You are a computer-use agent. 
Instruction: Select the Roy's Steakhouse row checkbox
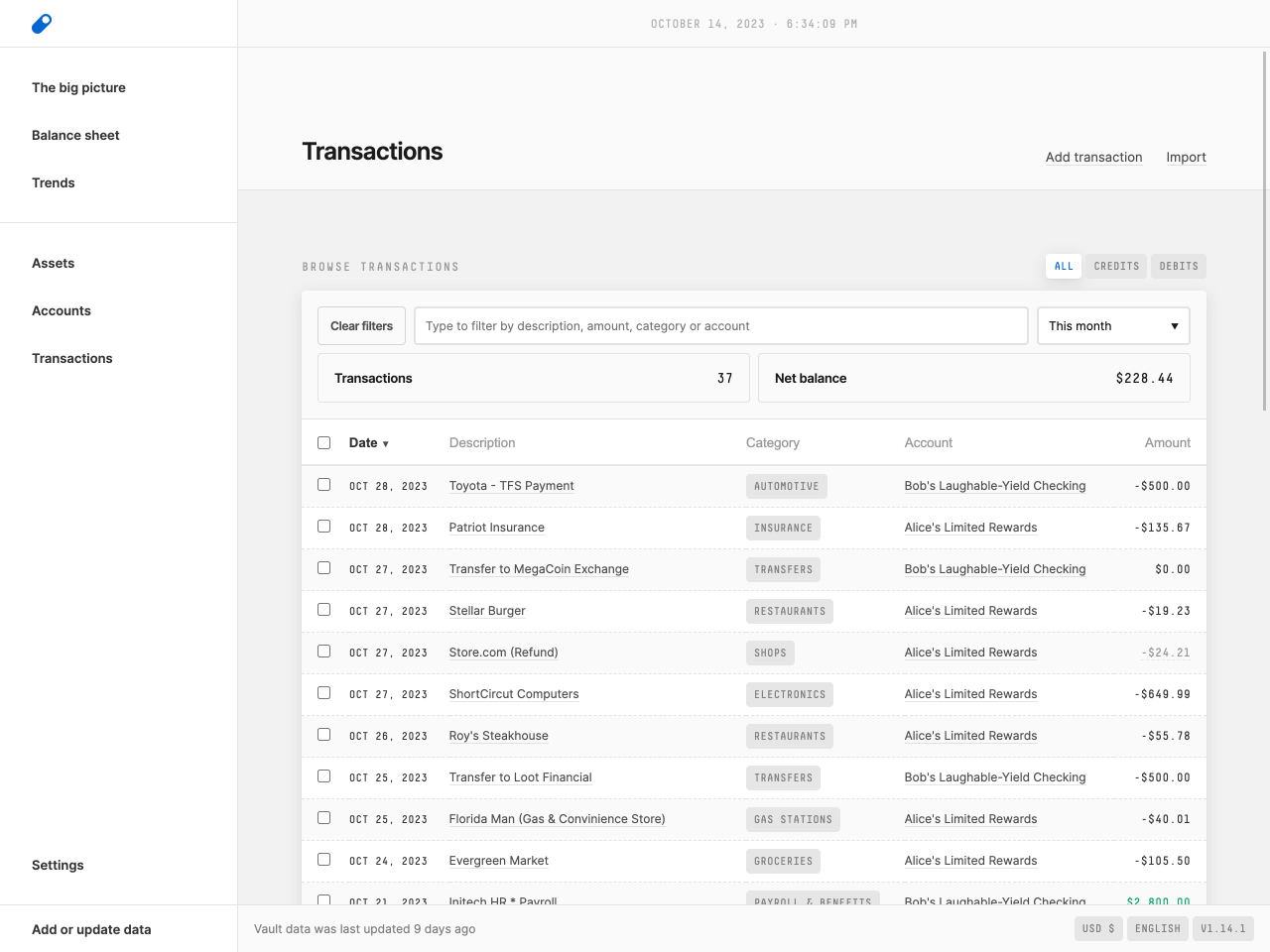point(323,735)
